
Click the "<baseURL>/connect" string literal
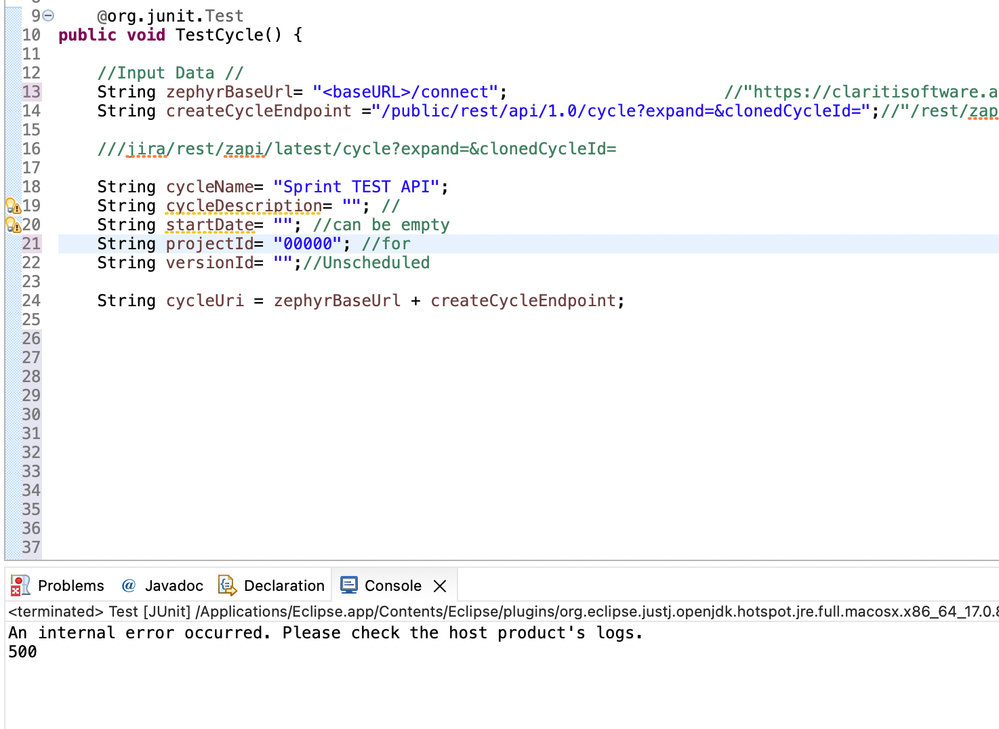405,92
